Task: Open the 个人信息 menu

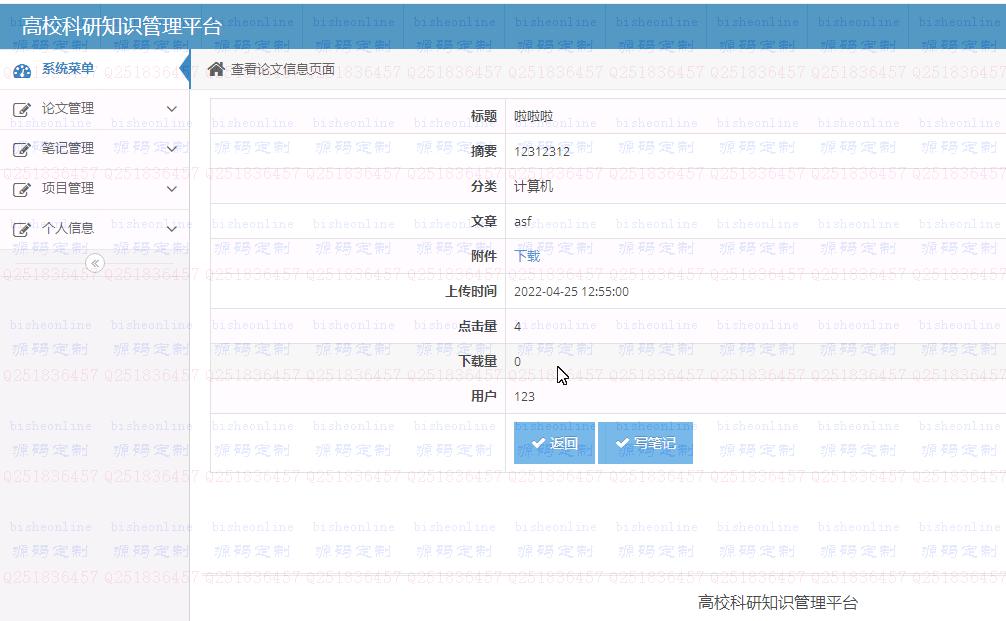Action: (94, 228)
